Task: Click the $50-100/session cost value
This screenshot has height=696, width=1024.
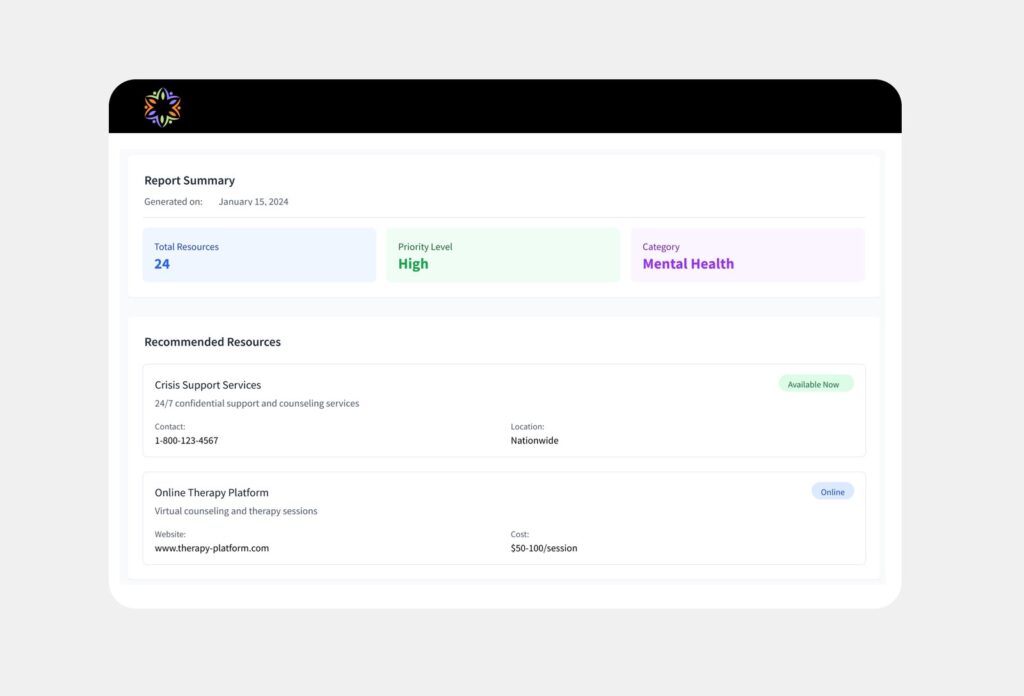Action: click(x=544, y=548)
